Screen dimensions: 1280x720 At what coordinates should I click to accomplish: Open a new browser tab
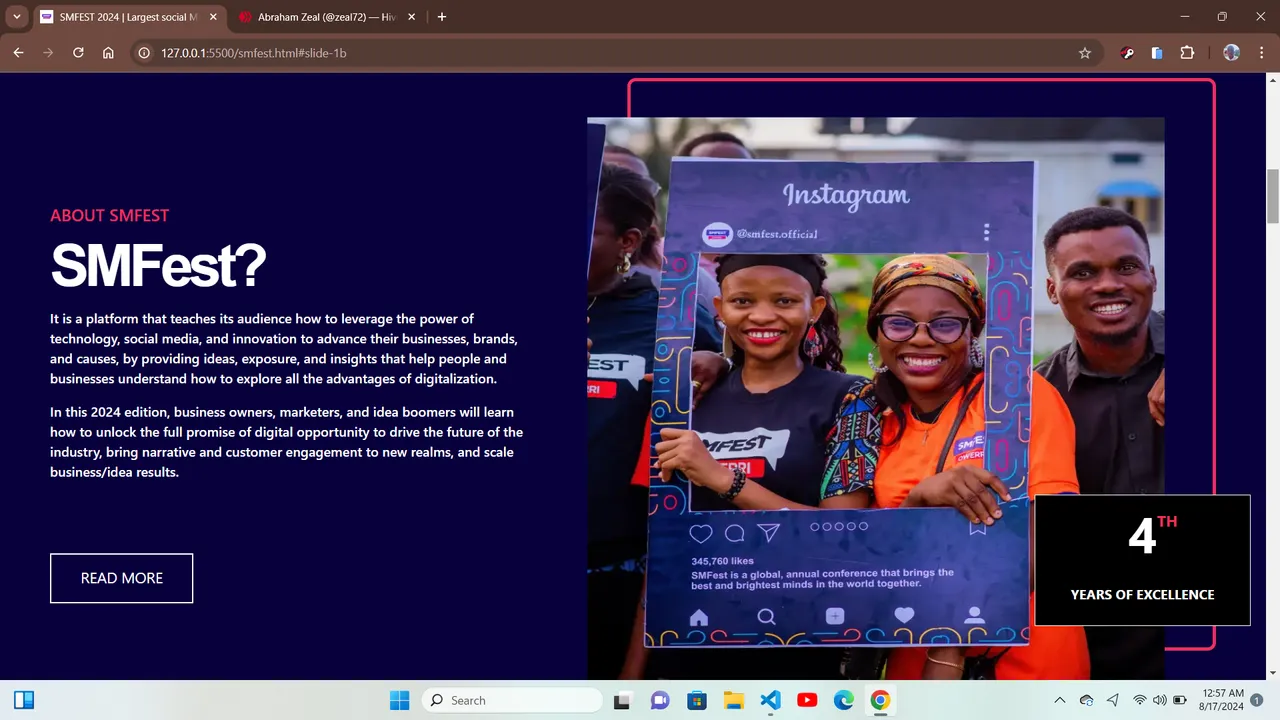[x=442, y=17]
